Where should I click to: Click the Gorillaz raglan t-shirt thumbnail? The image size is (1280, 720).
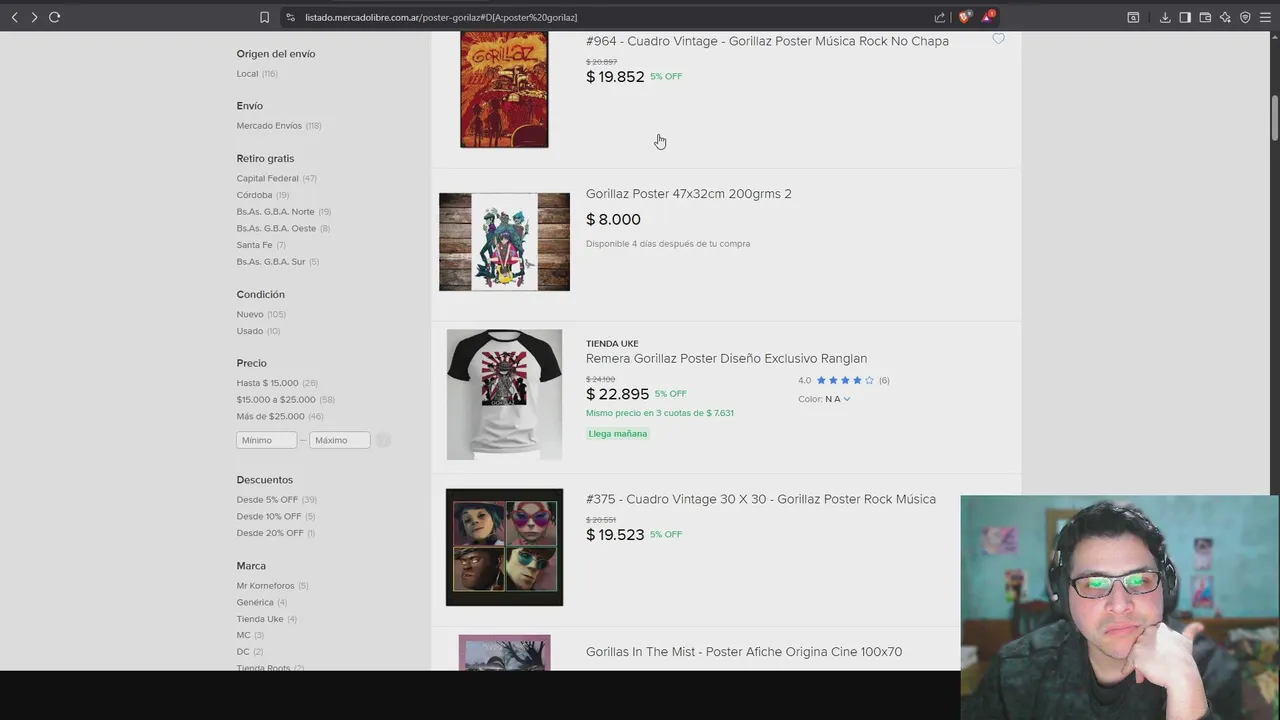coord(504,394)
